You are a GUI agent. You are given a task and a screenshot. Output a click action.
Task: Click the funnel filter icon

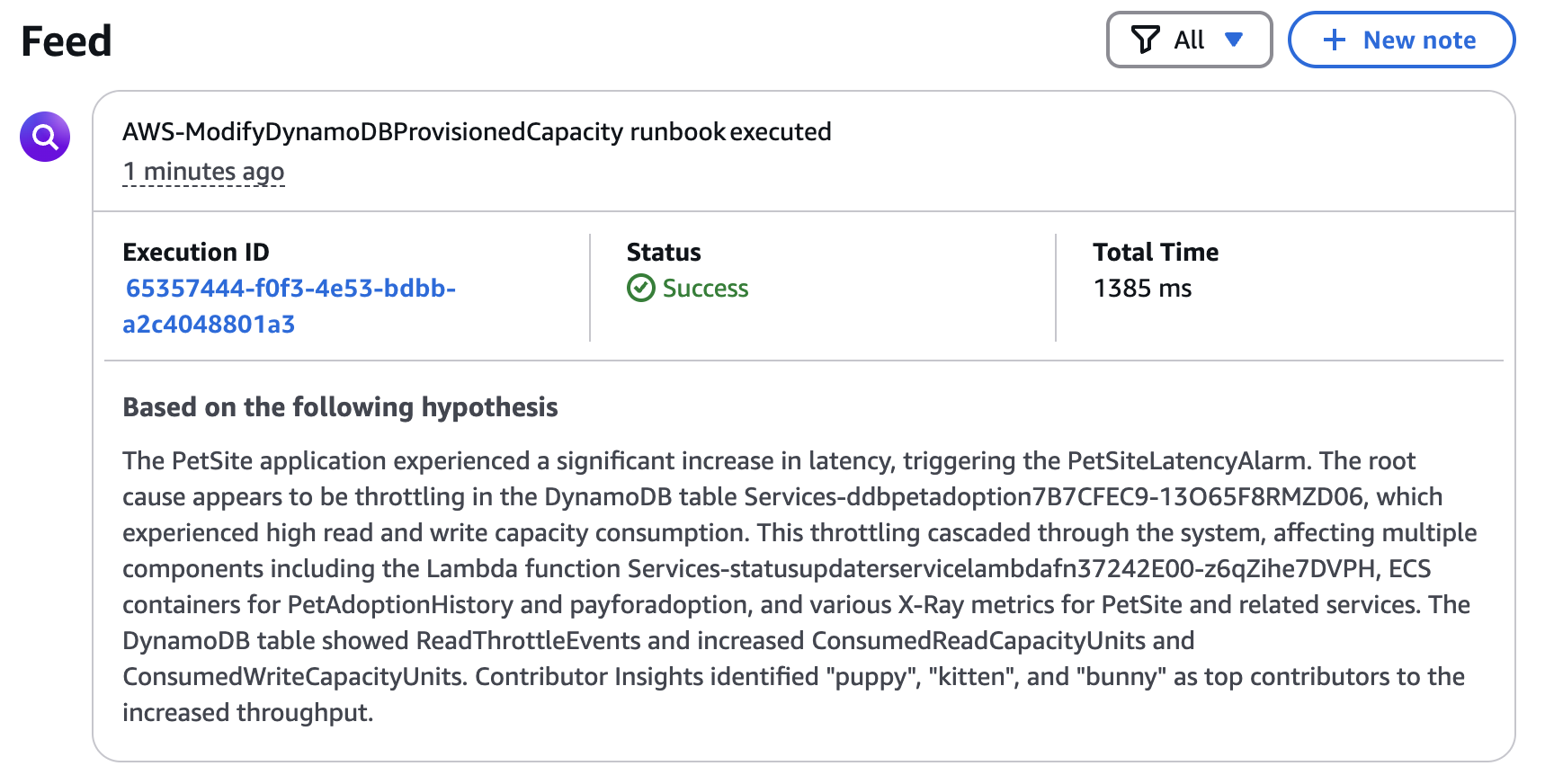click(x=1145, y=40)
